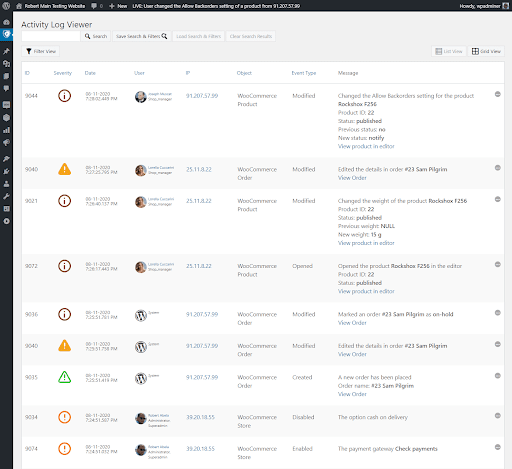Click the Tools wrench icon in the sidebar
Screen dimensions: 512x469
(6, 196)
